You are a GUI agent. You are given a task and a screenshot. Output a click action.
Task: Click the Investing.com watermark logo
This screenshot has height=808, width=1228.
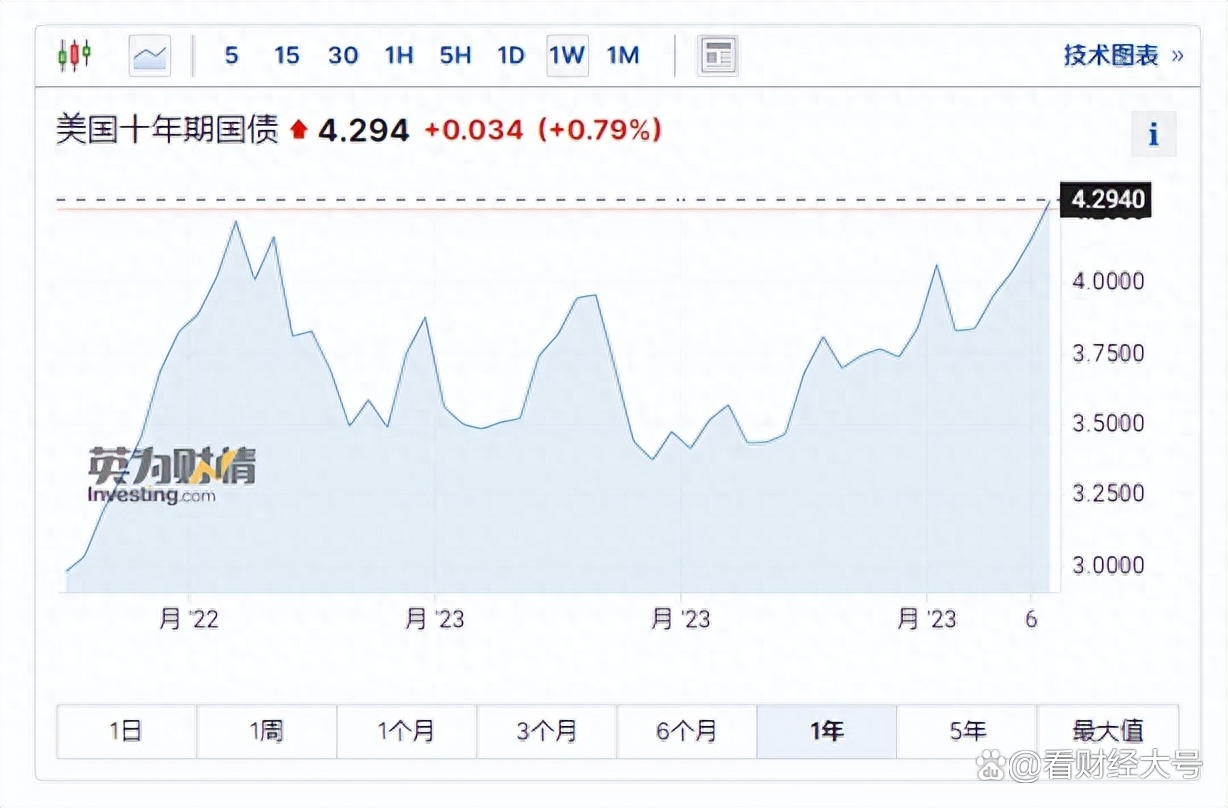pos(171,477)
